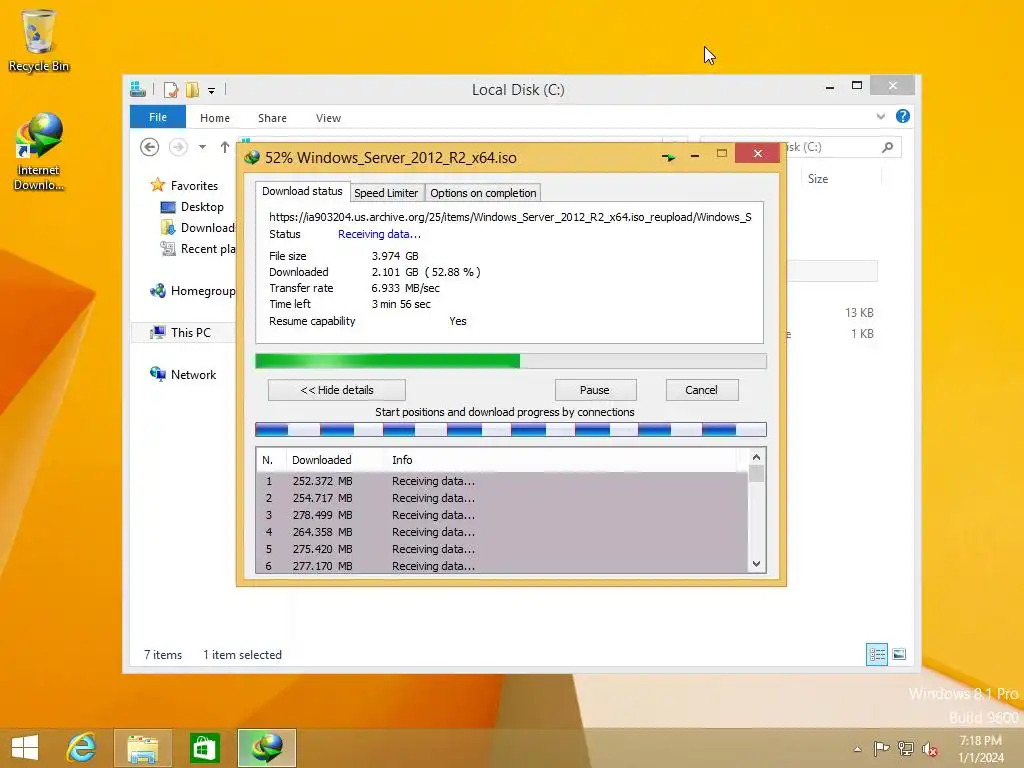1024x768 pixels.
Task: Click the Info column header
Action: tap(562, 460)
